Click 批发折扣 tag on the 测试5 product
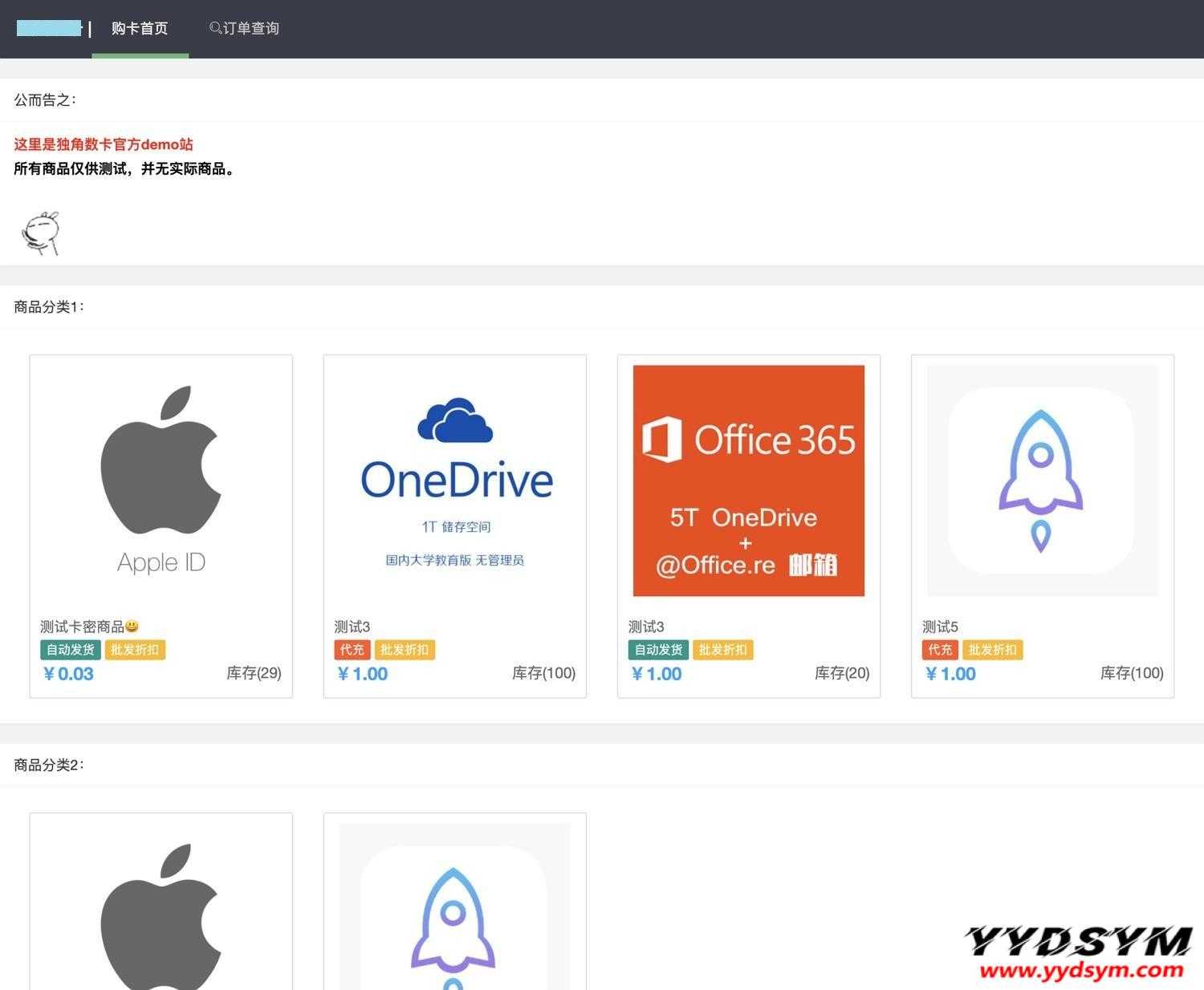The width and height of the screenshot is (1204, 990). tap(992, 650)
